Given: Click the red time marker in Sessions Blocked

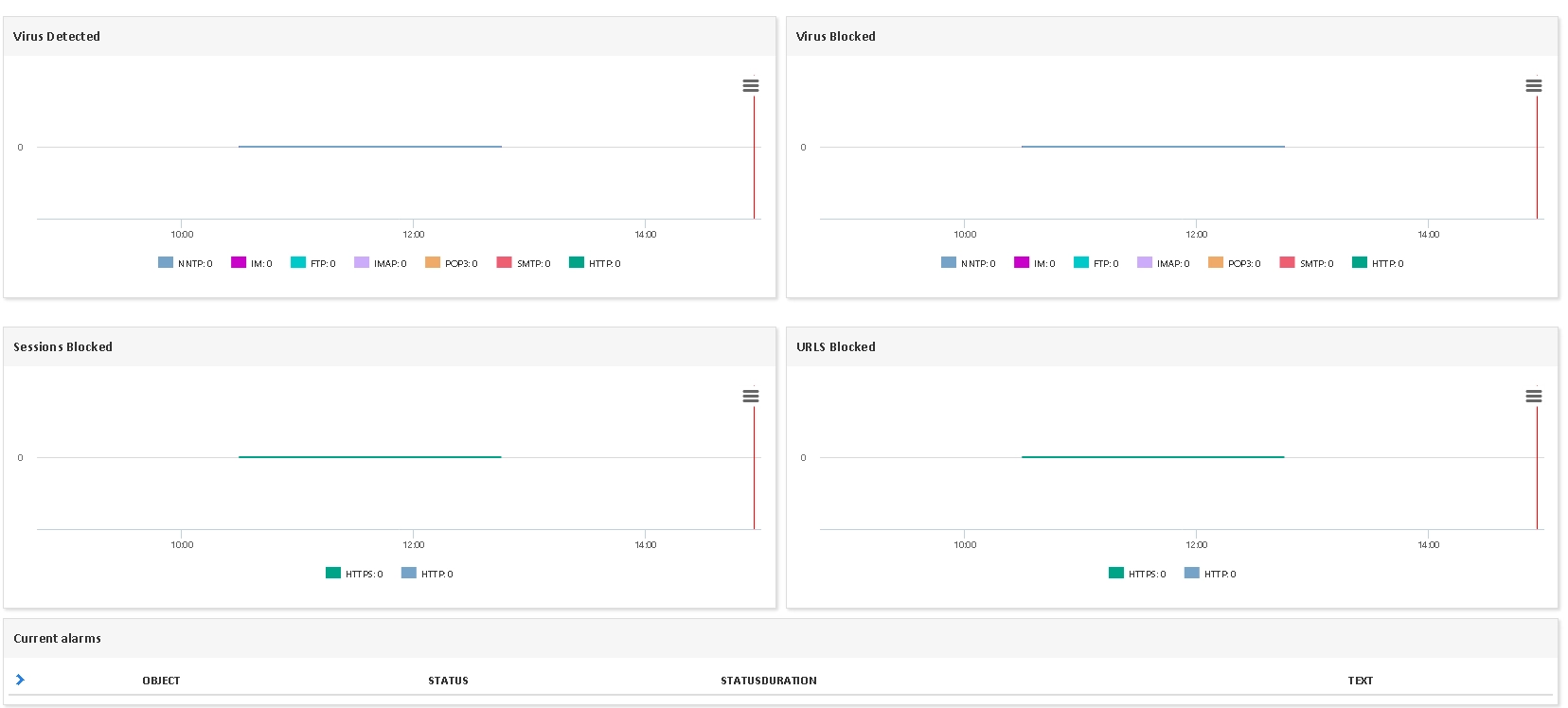Looking at the screenshot, I should [x=754, y=468].
